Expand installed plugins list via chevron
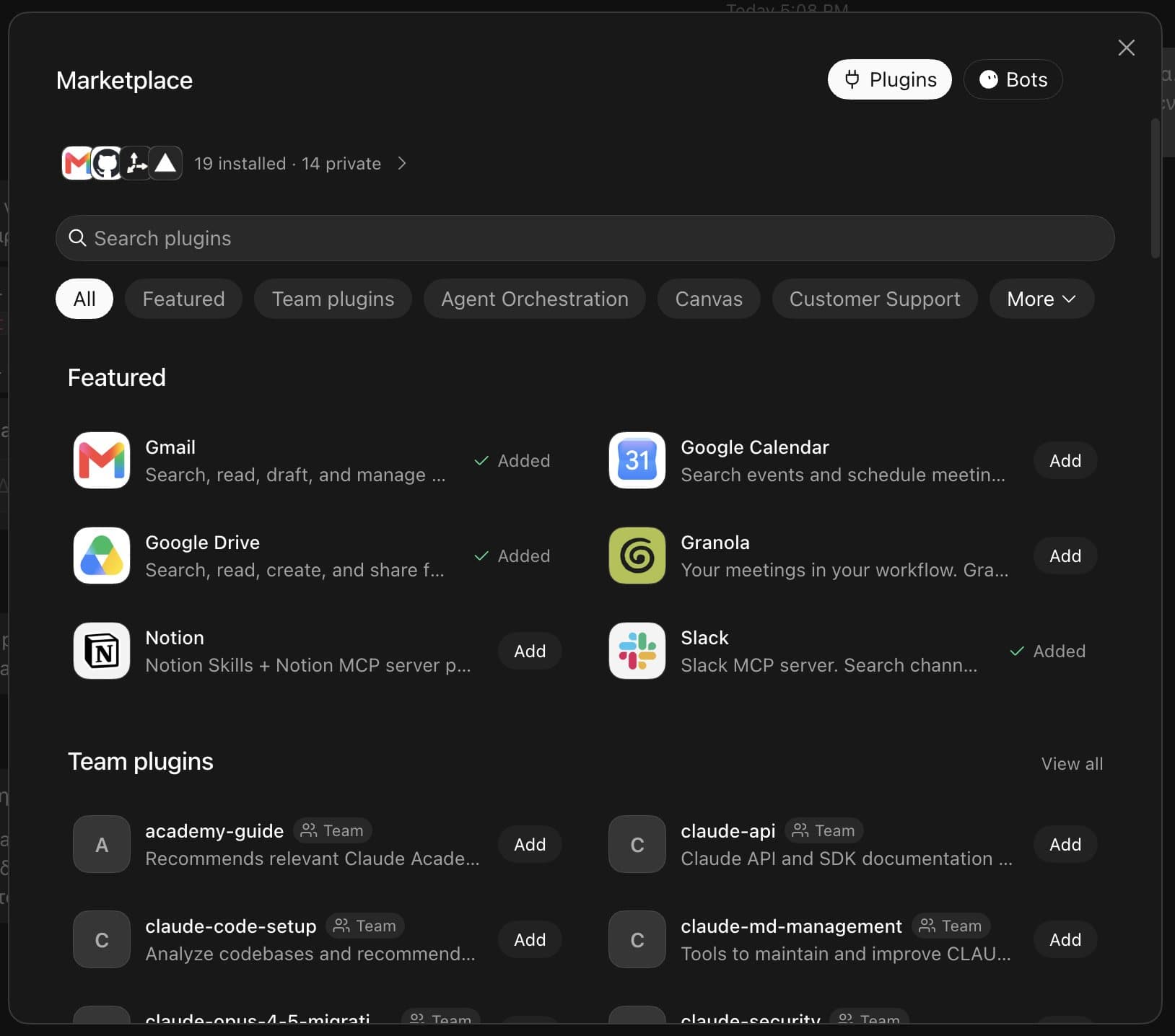1175x1036 pixels. 402,164
